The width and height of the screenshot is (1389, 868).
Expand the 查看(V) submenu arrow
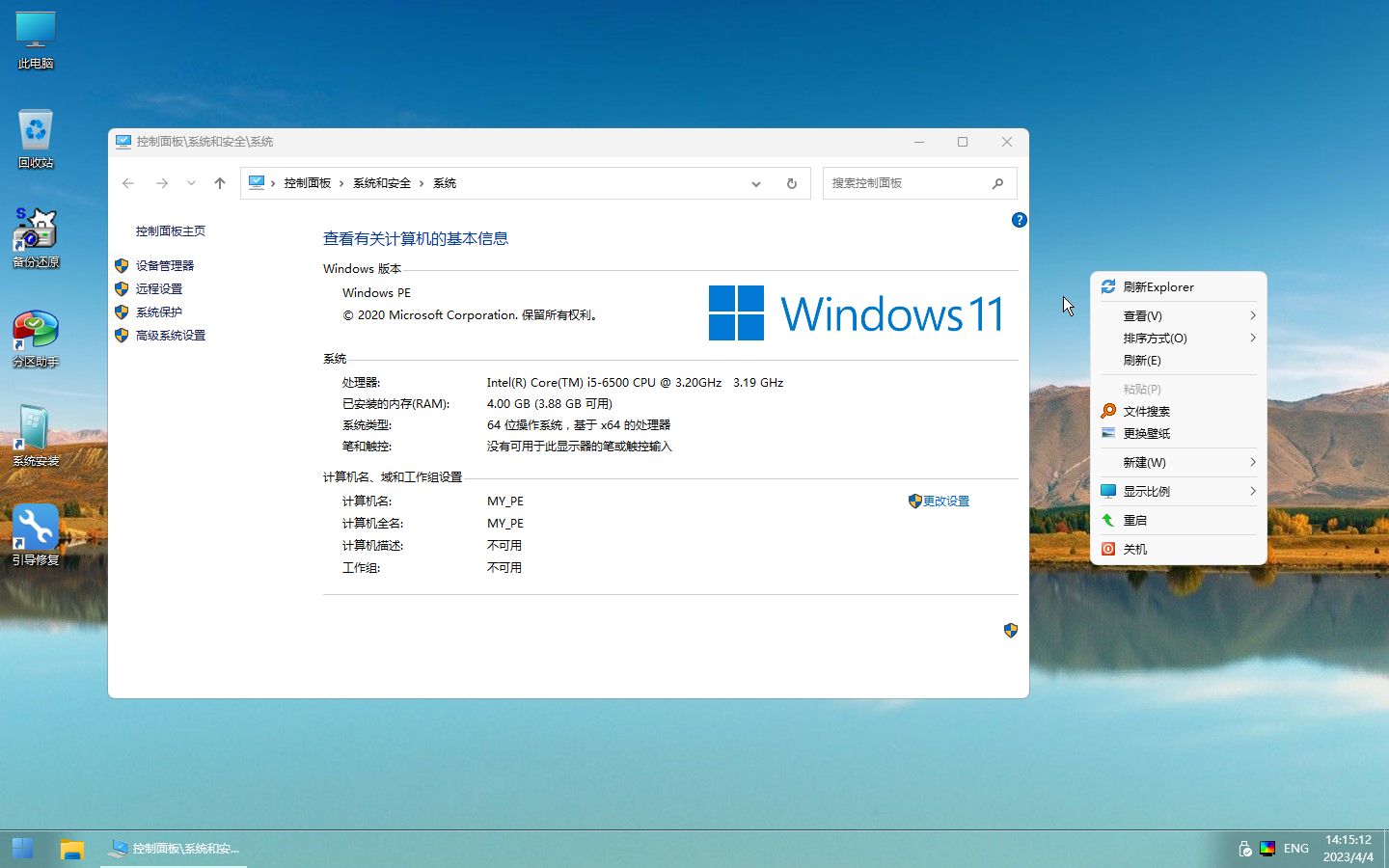tap(1253, 315)
